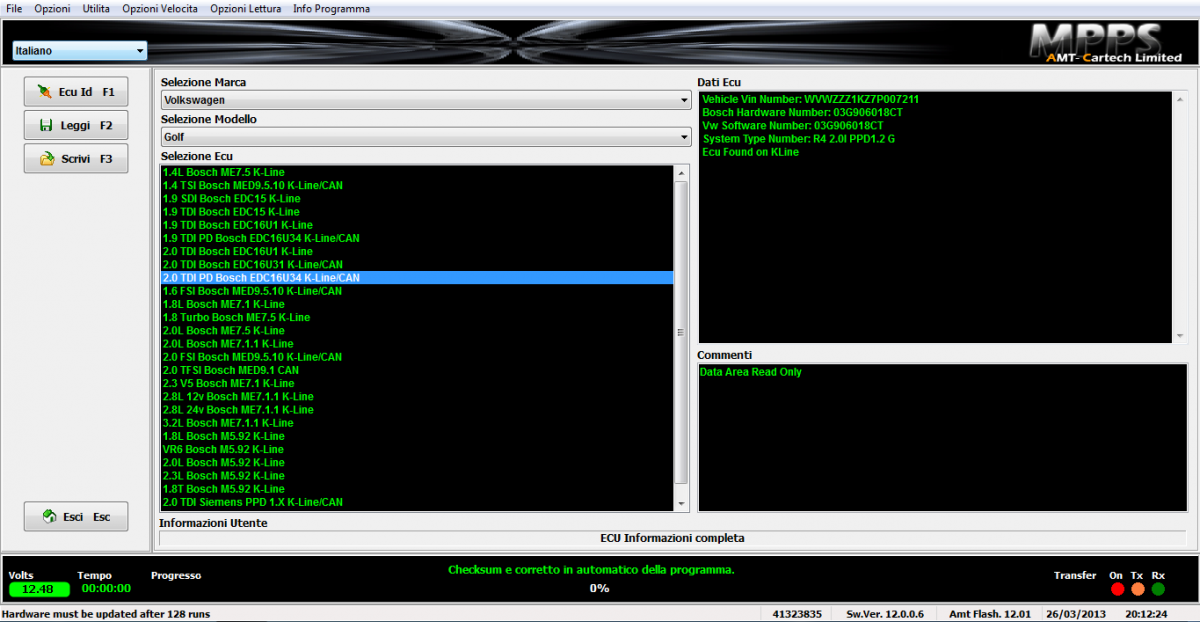Select 2.0 TFSI Bosch MED9.1 CAN
The width and height of the screenshot is (1200, 622).
click(418, 370)
